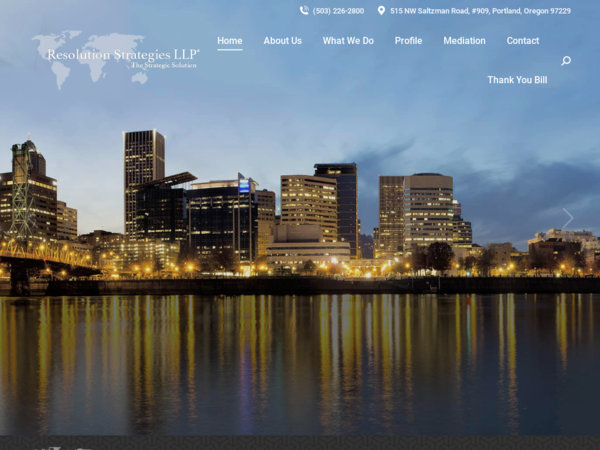Open the search magnifier icon

point(566,60)
